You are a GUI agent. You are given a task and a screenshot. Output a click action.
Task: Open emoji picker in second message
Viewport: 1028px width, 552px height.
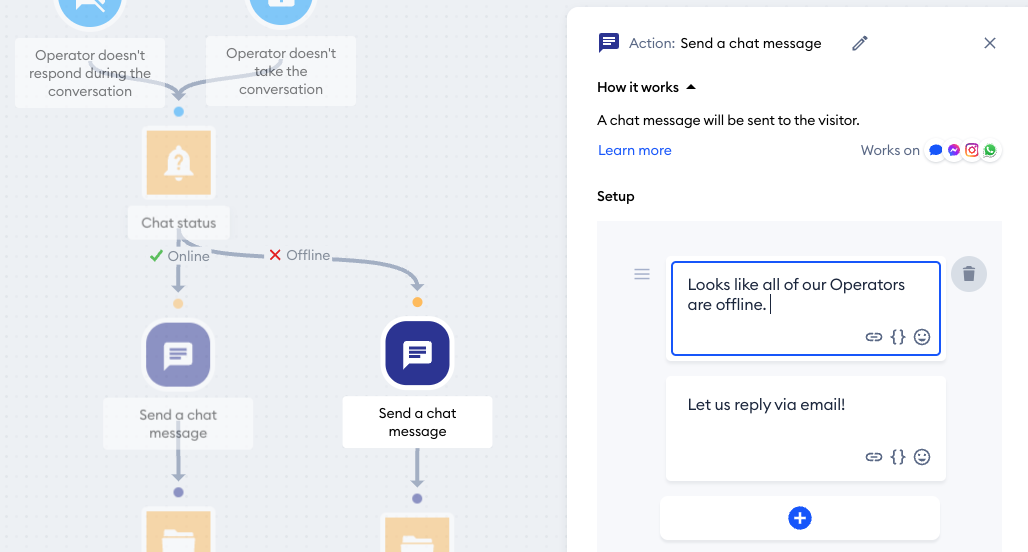(922, 457)
